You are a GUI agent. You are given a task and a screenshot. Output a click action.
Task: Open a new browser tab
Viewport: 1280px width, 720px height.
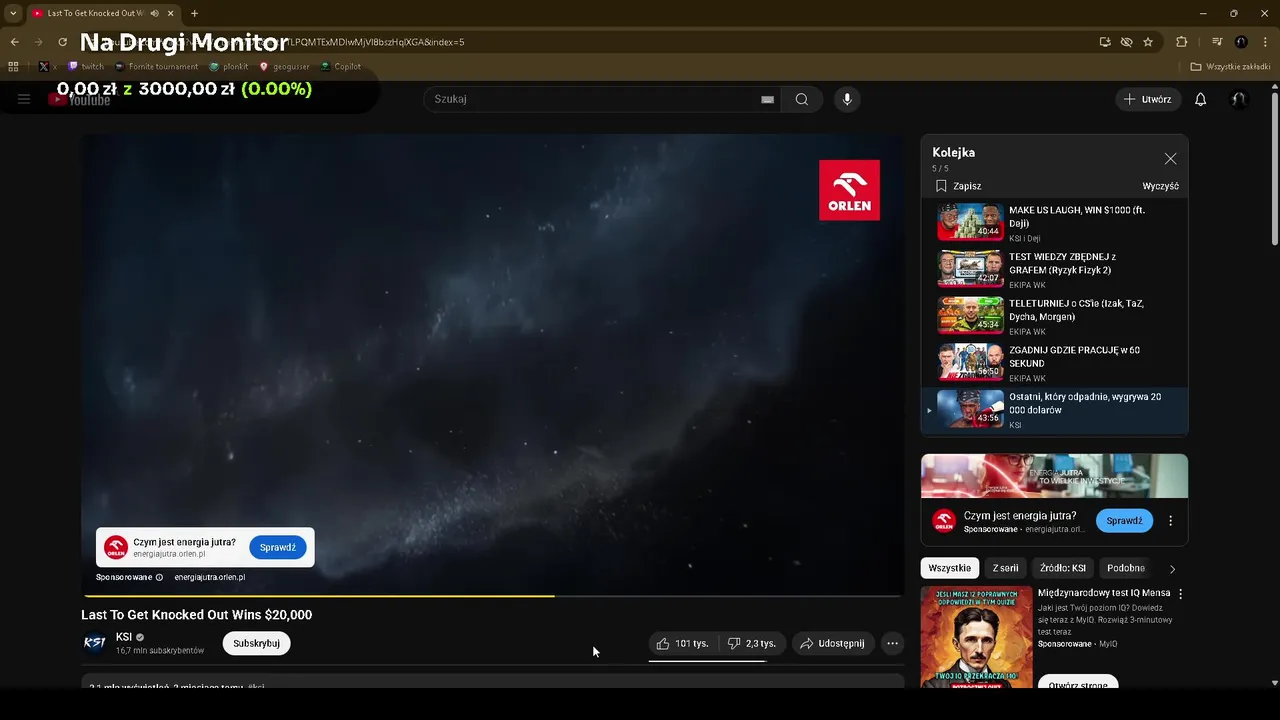pos(194,13)
